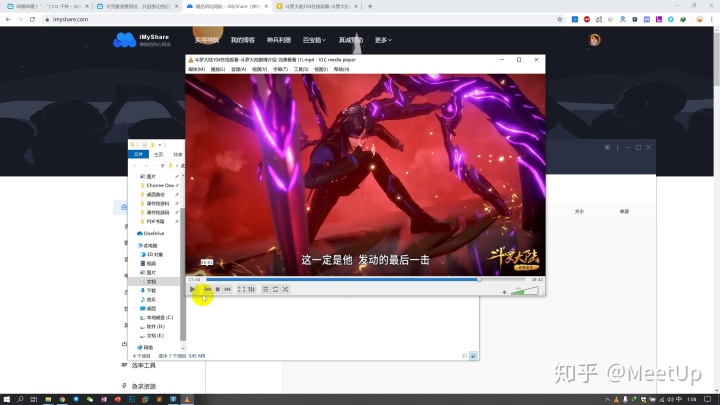Click the VLC seek bar handle

479,279
